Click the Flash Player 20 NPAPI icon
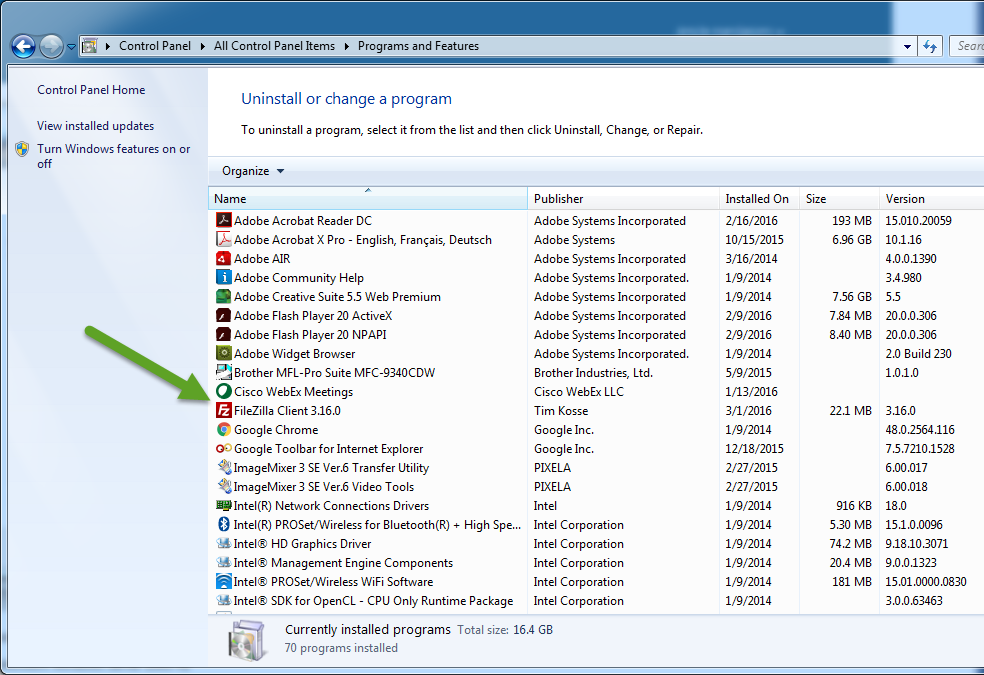The width and height of the screenshot is (984, 675). click(223, 334)
